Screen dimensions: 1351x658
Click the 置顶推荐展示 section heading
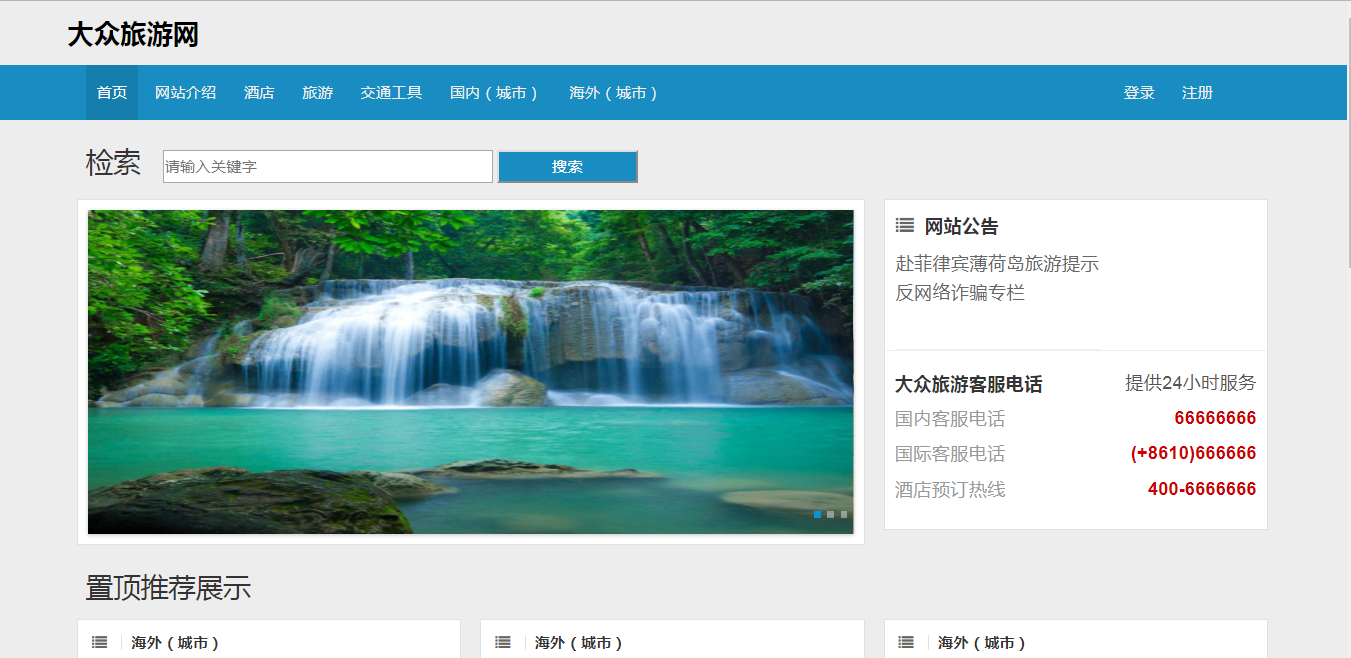coord(168,588)
